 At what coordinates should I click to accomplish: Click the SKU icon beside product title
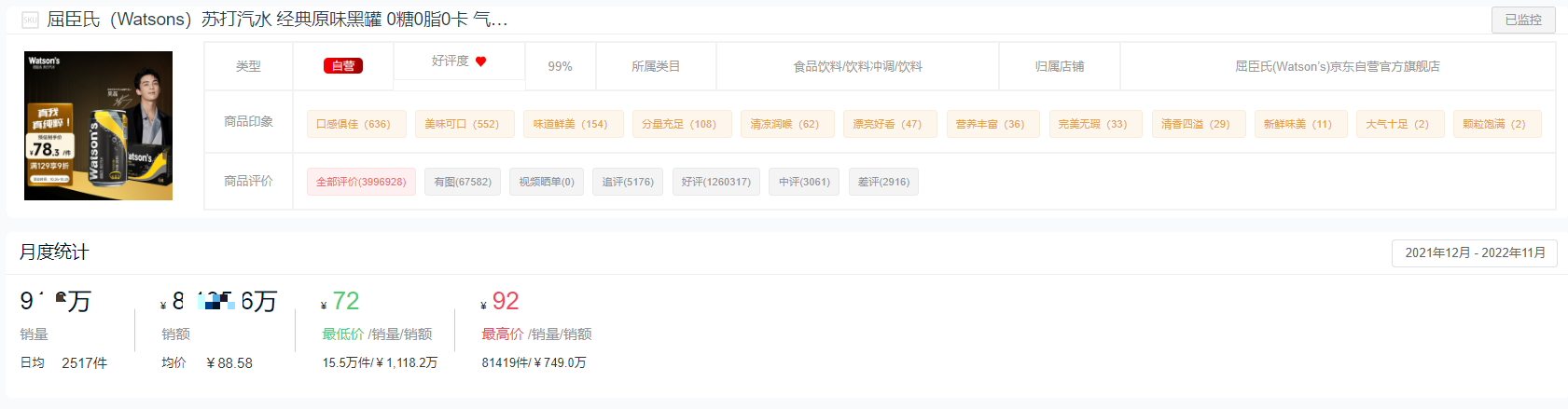coord(30,20)
